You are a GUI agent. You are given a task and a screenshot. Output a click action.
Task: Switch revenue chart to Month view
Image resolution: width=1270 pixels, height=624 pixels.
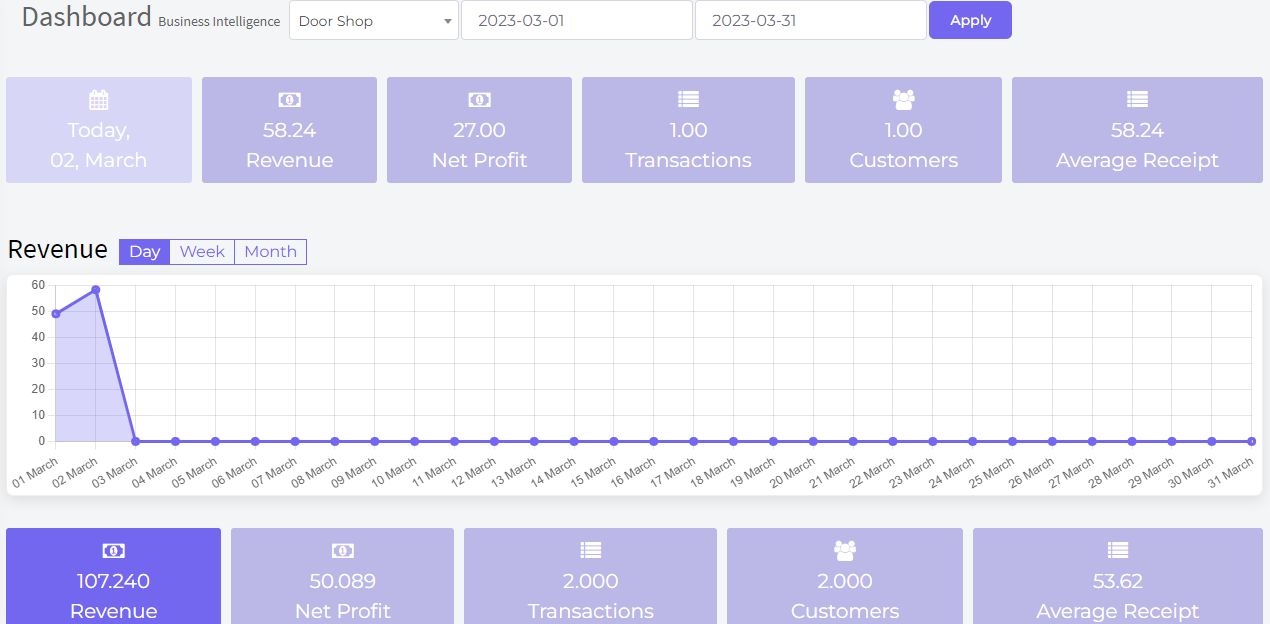(x=270, y=252)
